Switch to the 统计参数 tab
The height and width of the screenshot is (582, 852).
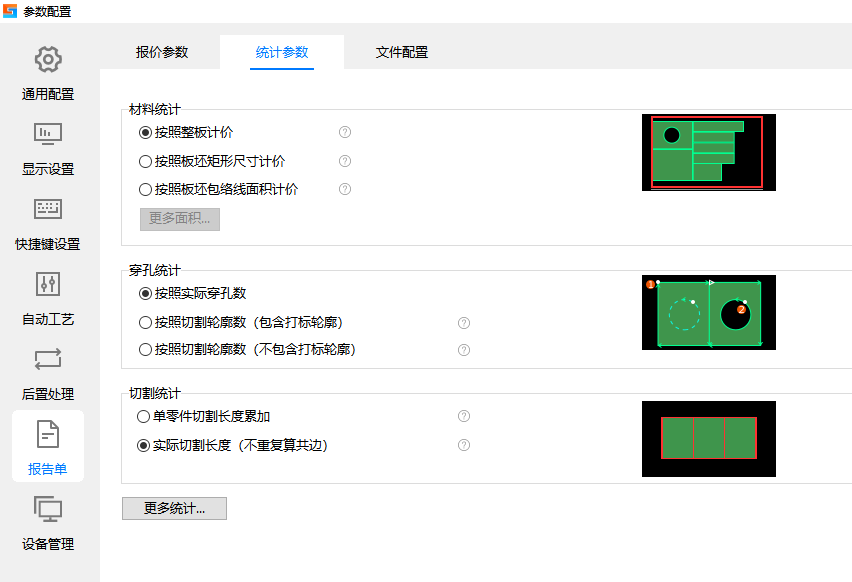tap(282, 52)
